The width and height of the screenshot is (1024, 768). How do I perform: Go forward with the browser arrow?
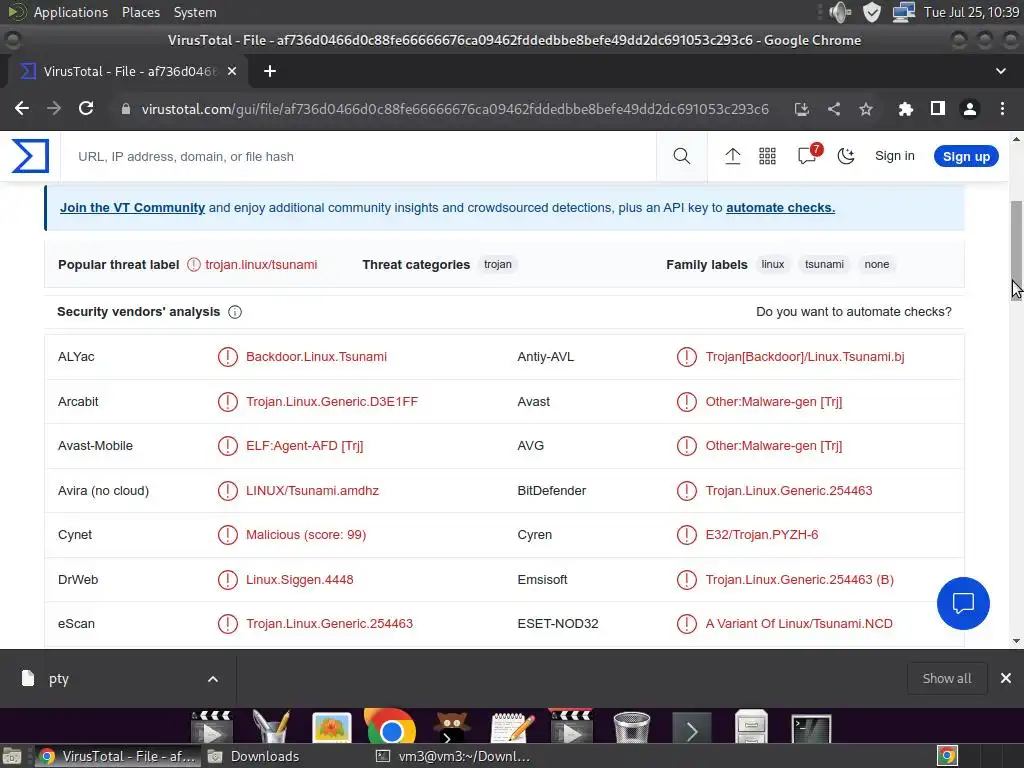coord(54,108)
